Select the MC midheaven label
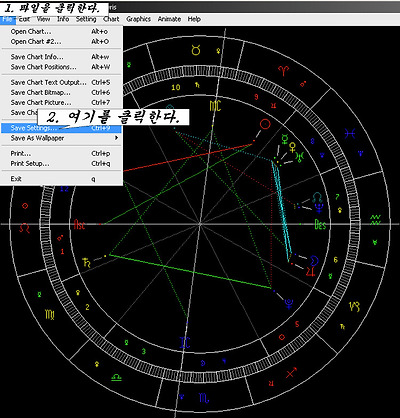The height and width of the screenshot is (418, 400). (215, 106)
